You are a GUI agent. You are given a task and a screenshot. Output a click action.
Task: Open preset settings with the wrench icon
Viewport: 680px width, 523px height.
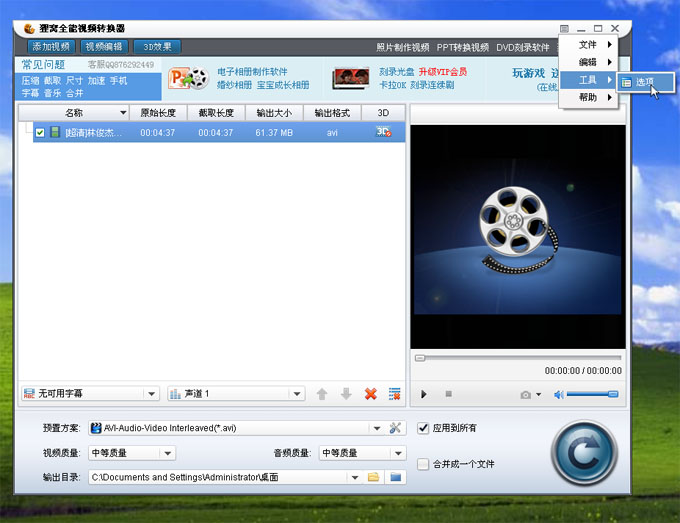pos(395,428)
